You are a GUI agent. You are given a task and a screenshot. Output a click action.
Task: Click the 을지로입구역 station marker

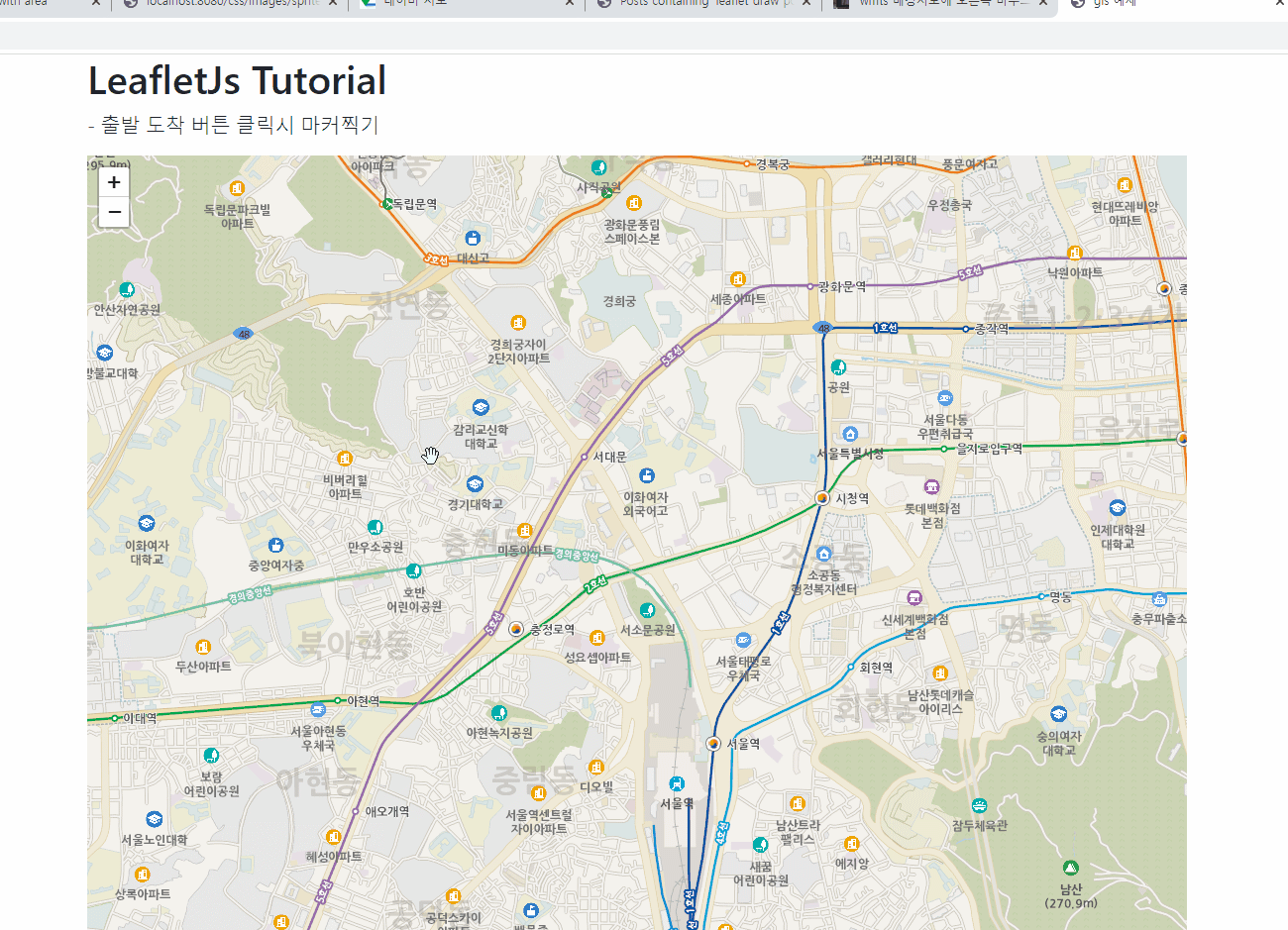tap(944, 449)
